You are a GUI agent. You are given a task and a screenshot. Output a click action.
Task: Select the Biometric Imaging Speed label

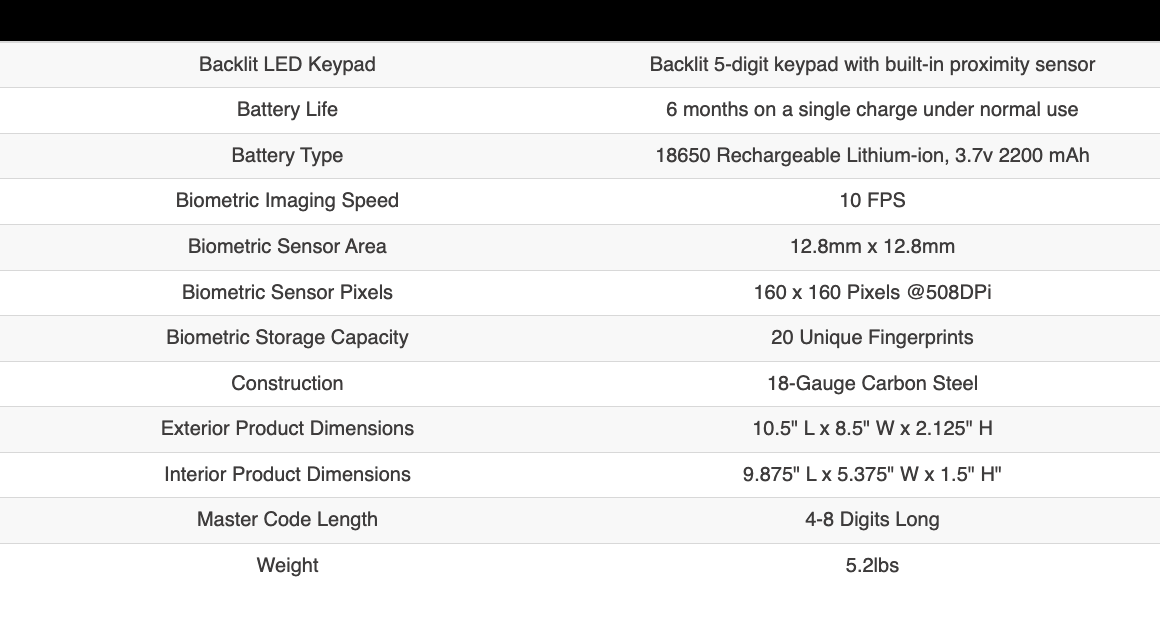(287, 200)
